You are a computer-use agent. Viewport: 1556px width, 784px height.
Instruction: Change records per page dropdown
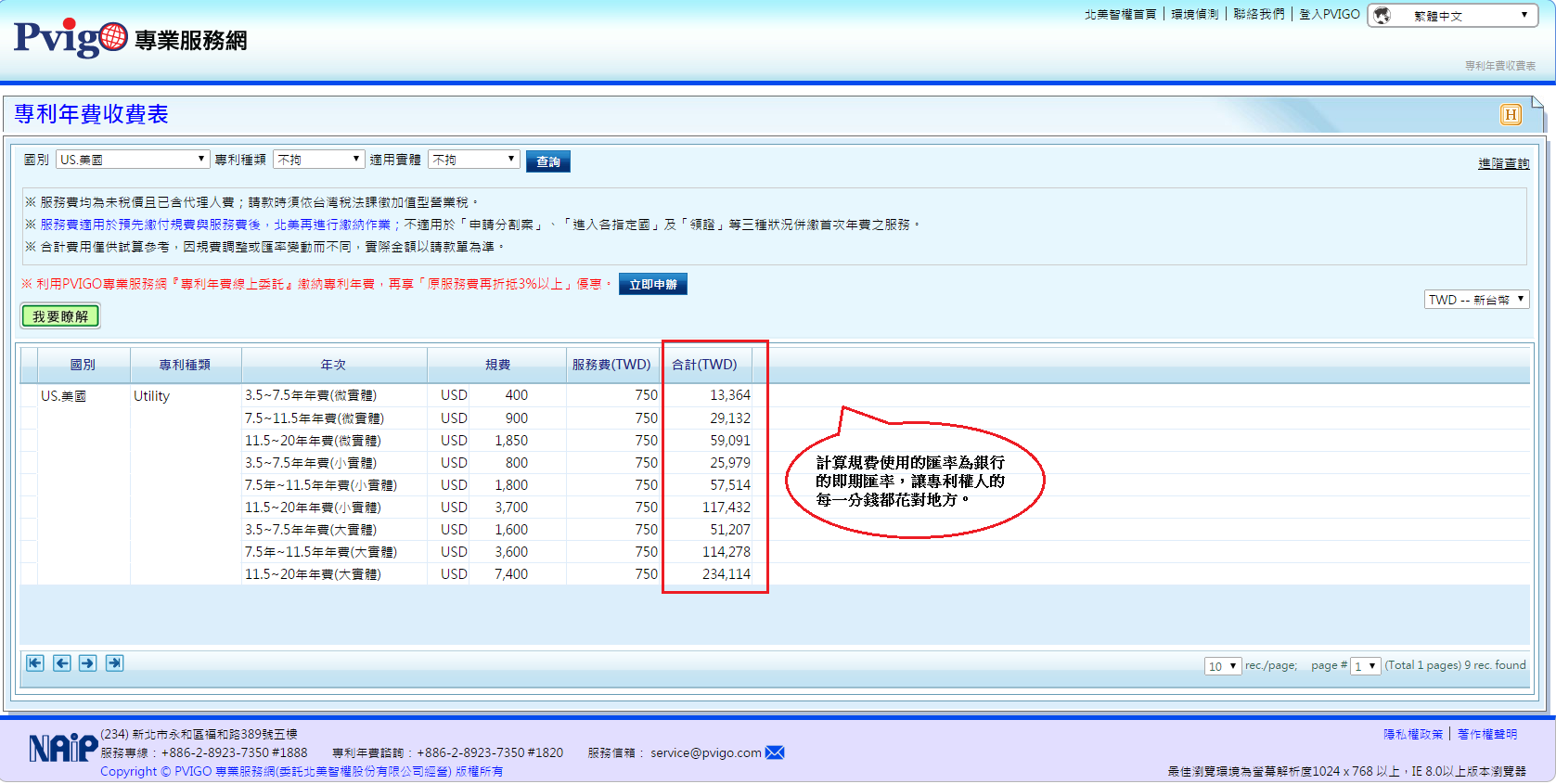(1222, 666)
